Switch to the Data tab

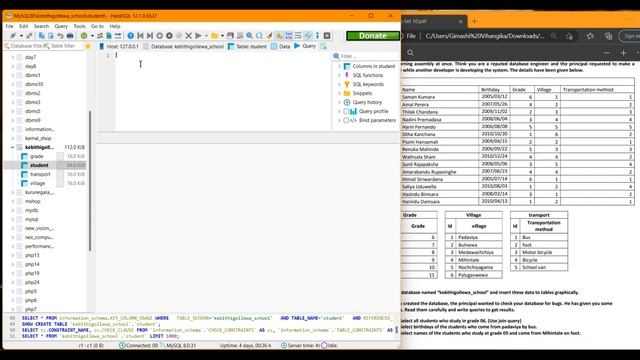point(281,46)
